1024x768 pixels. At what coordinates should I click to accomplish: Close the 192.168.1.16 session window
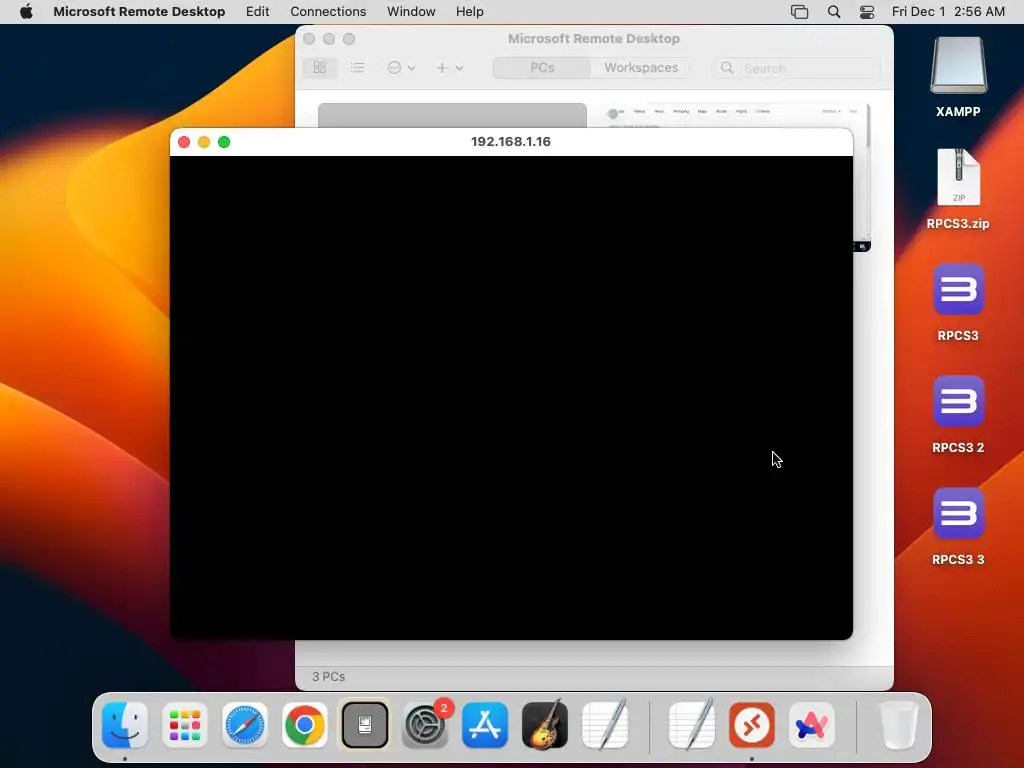click(x=184, y=142)
